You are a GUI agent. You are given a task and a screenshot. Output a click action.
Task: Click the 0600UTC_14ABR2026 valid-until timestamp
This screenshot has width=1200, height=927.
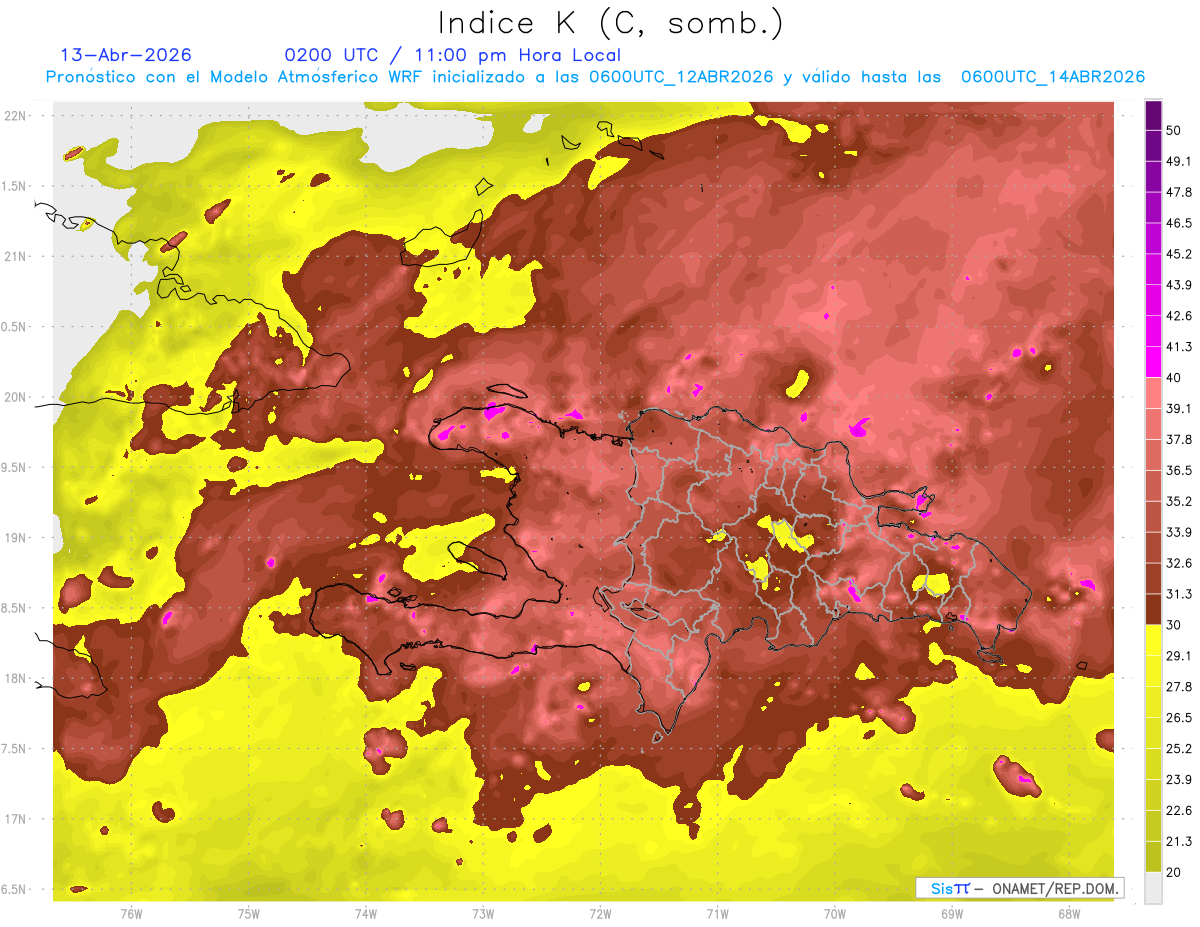[1053, 77]
